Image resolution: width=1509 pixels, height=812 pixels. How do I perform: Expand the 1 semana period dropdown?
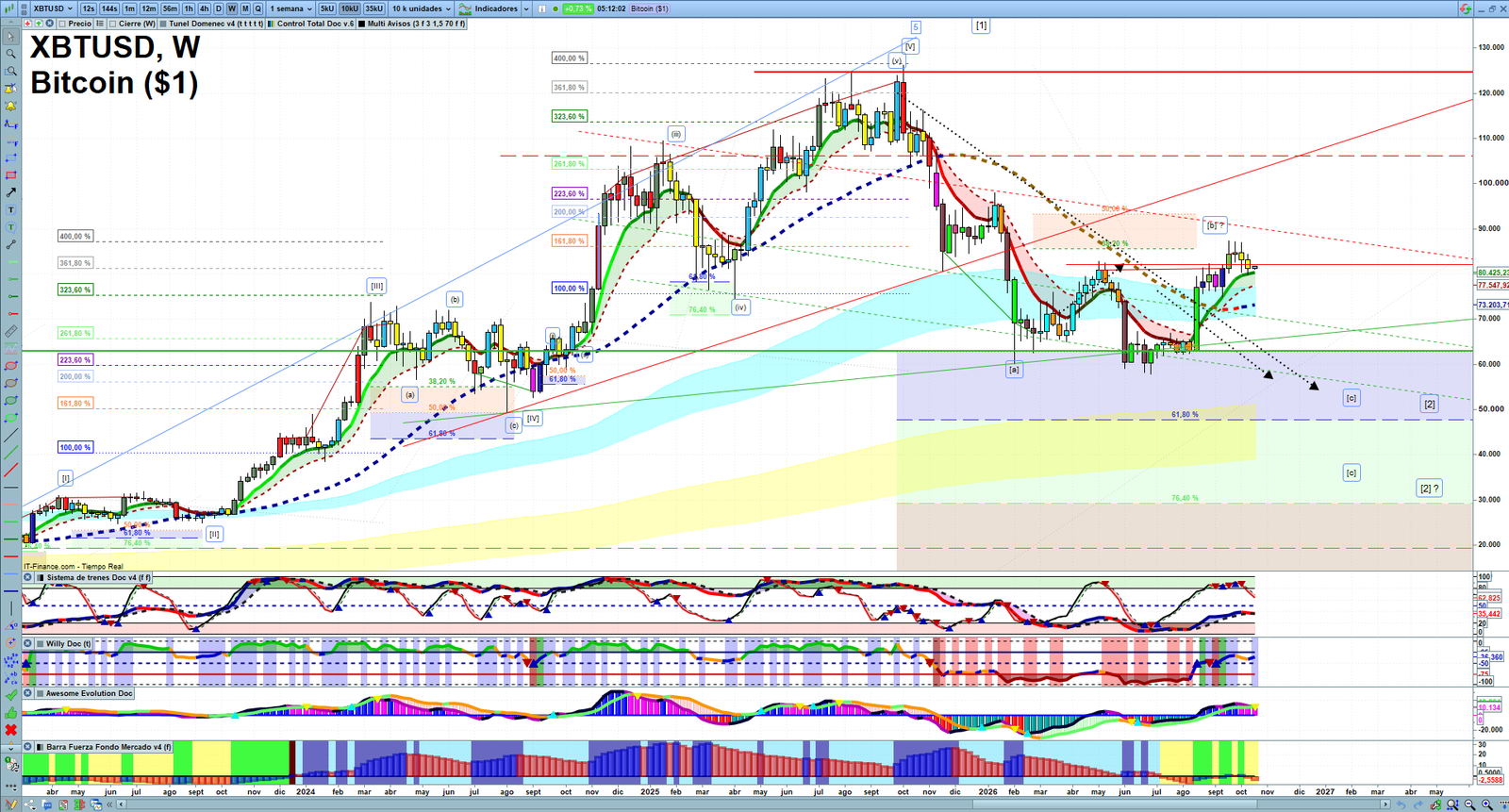click(291, 8)
